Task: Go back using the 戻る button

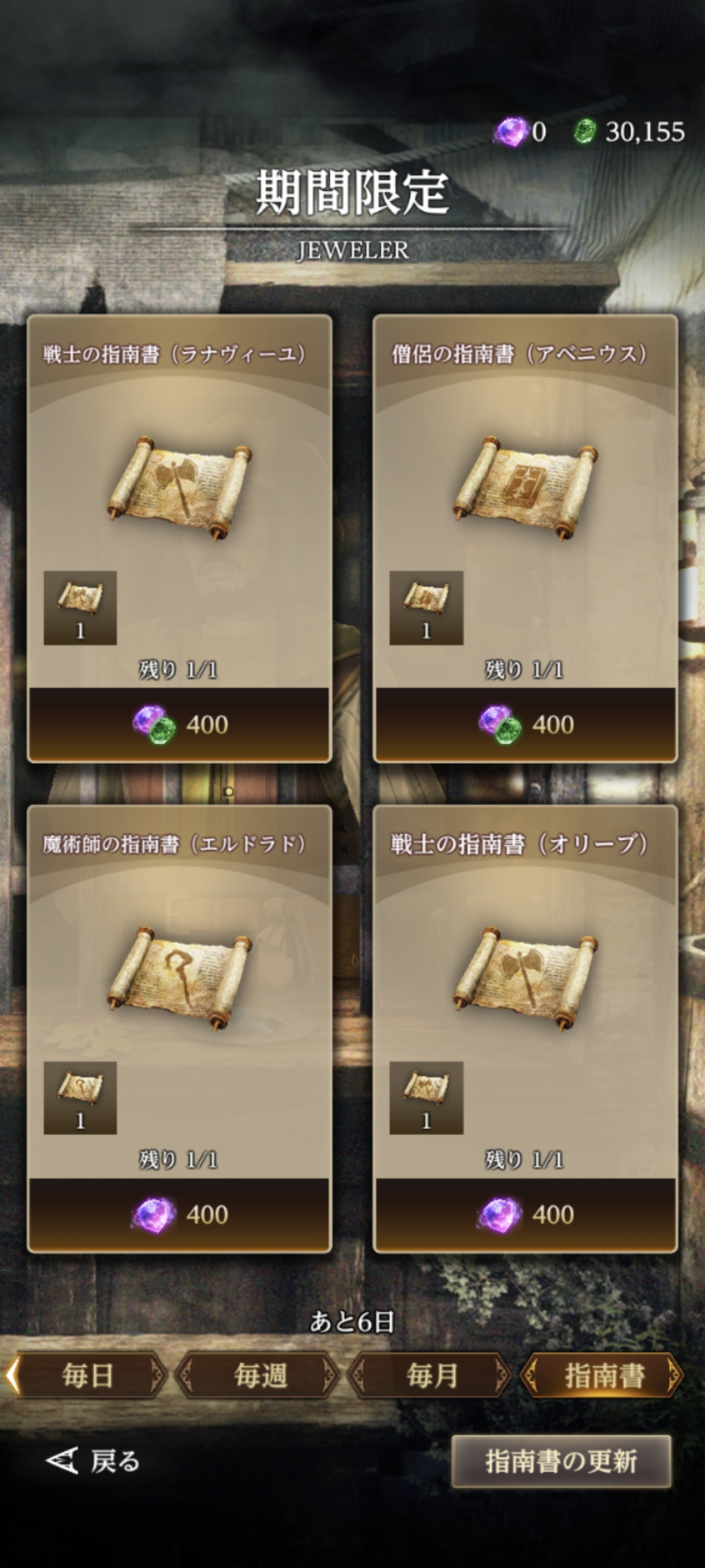Action: tap(93, 1461)
